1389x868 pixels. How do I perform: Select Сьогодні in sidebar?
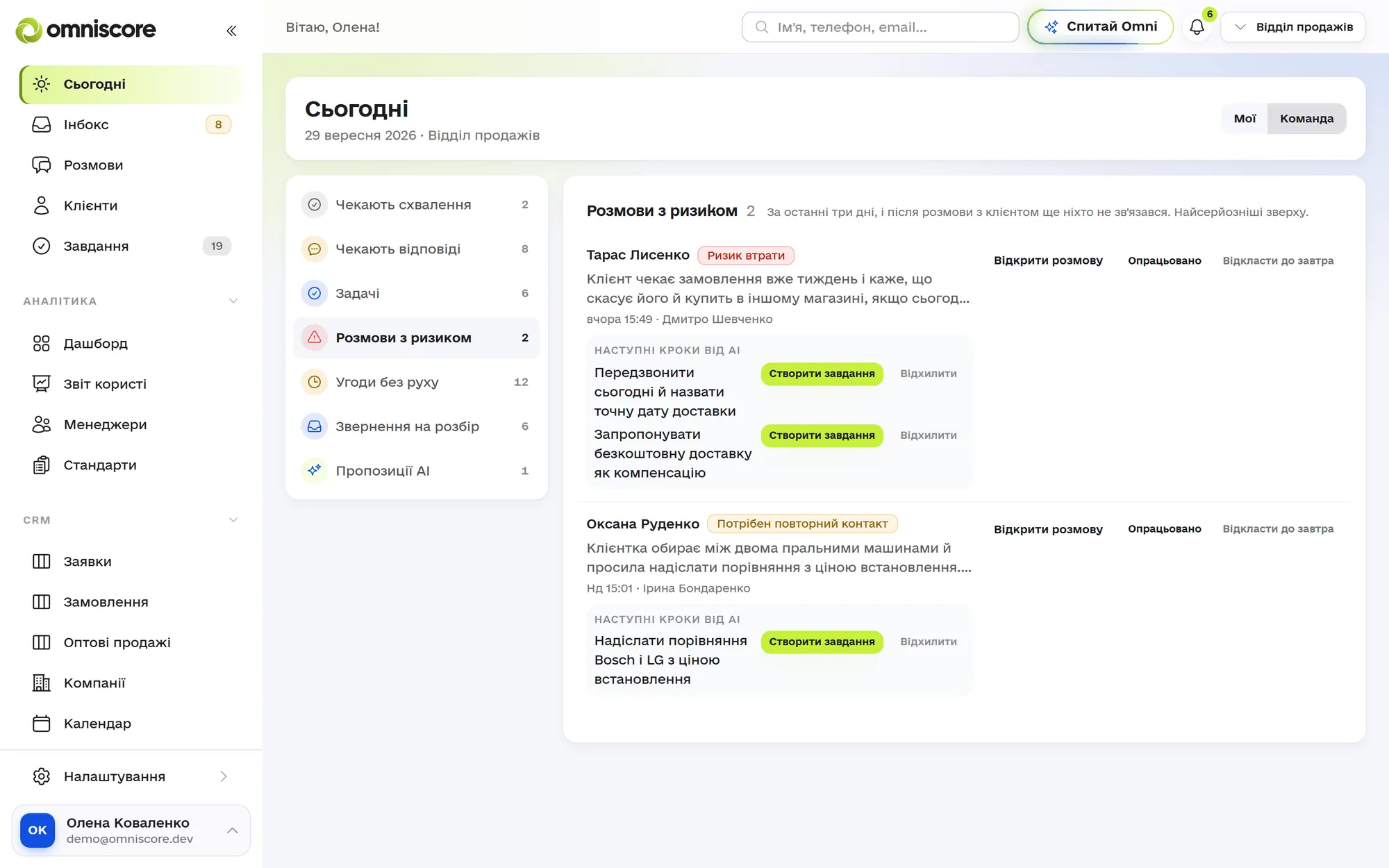[131, 84]
